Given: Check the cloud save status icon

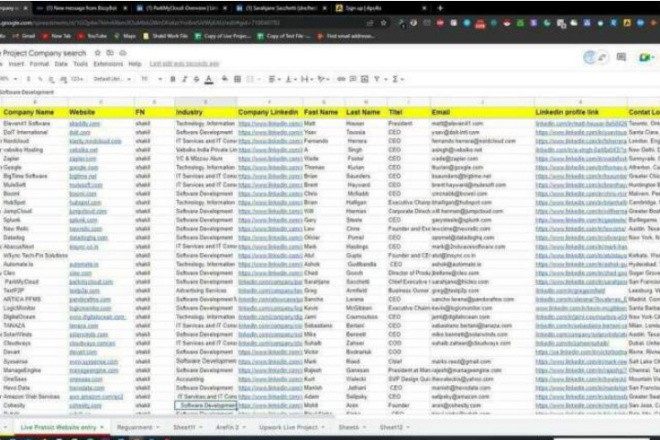Looking at the screenshot, I should 123,53.
